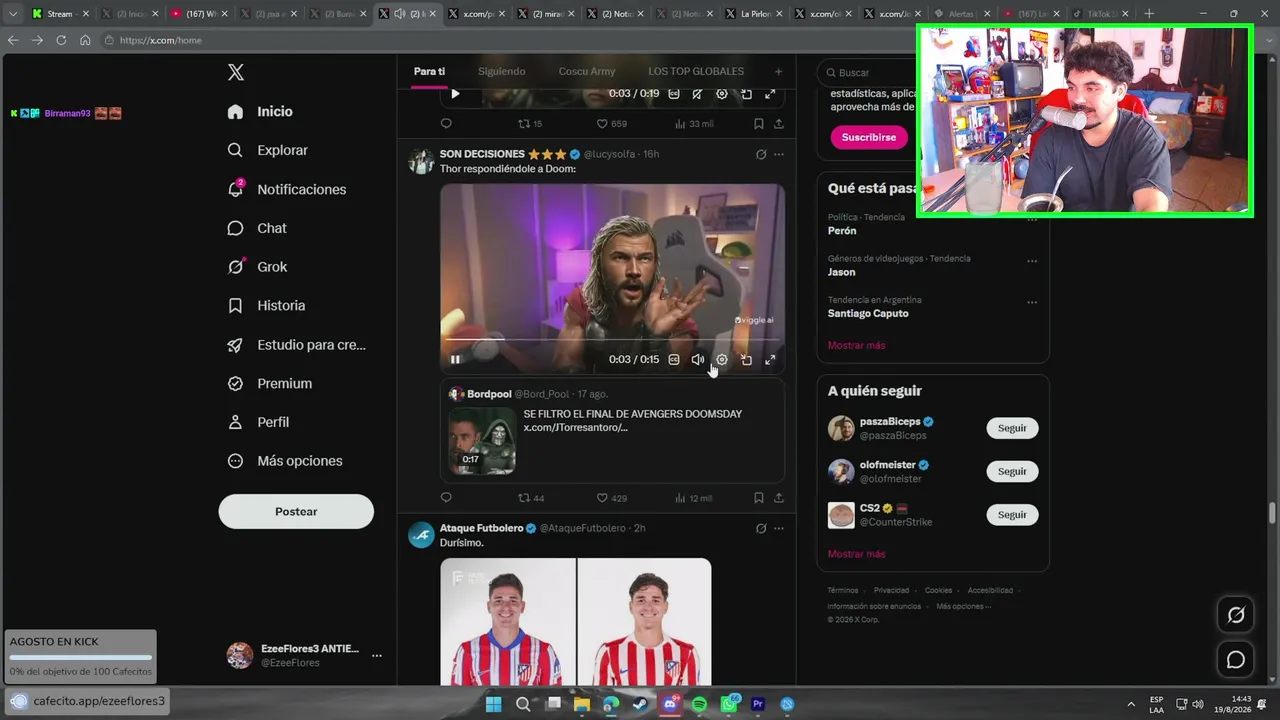The height and width of the screenshot is (720, 1280).
Task: Switch to the LOS TOP GLOBALES tab
Action: (x=696, y=72)
